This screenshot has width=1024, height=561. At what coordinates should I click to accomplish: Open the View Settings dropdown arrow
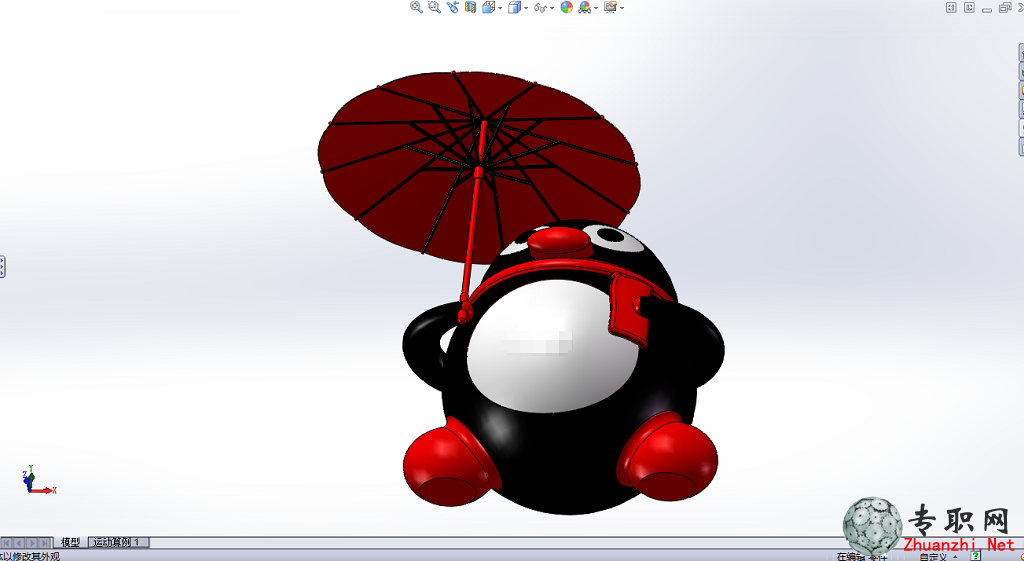click(x=622, y=8)
